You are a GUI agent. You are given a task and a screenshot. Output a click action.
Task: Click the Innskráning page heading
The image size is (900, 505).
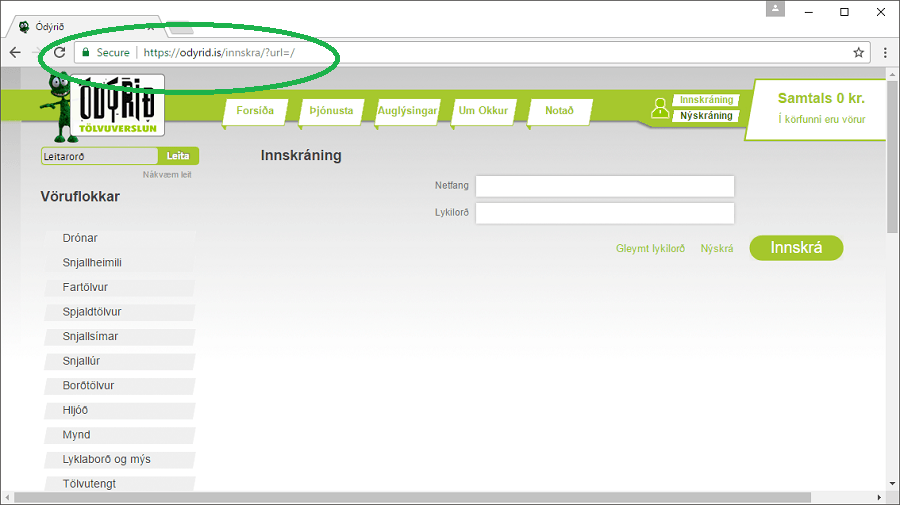point(301,156)
